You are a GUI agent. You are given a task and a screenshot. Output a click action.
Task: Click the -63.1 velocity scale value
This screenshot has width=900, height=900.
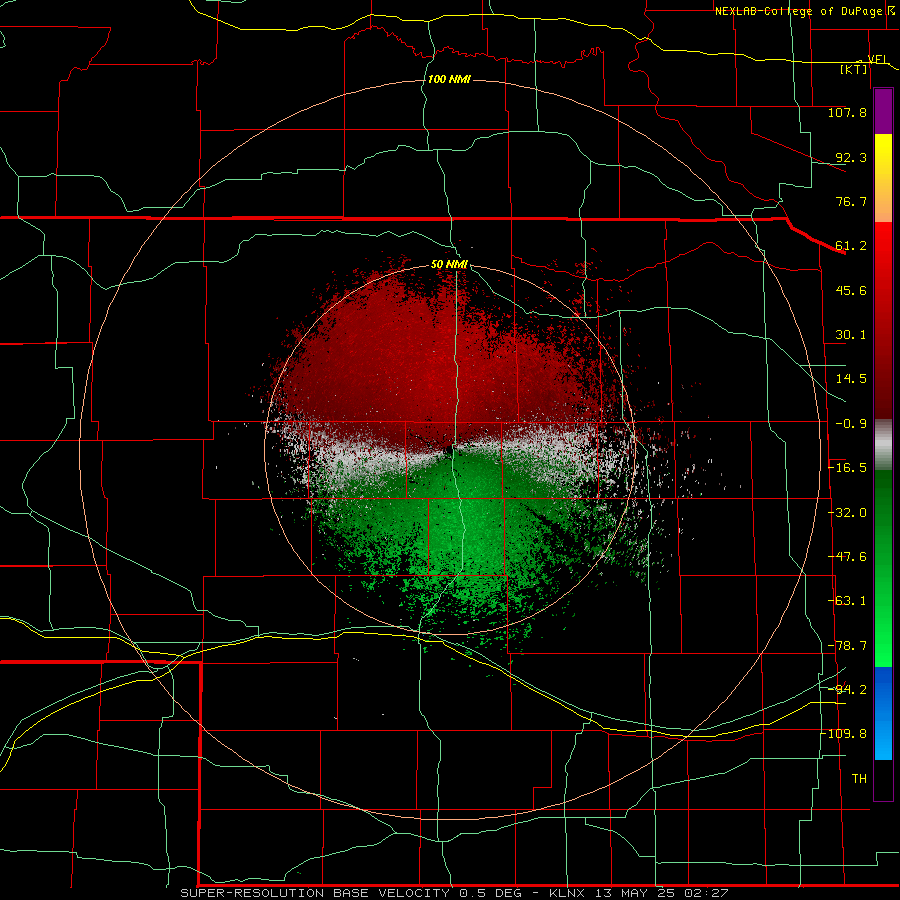click(x=847, y=601)
